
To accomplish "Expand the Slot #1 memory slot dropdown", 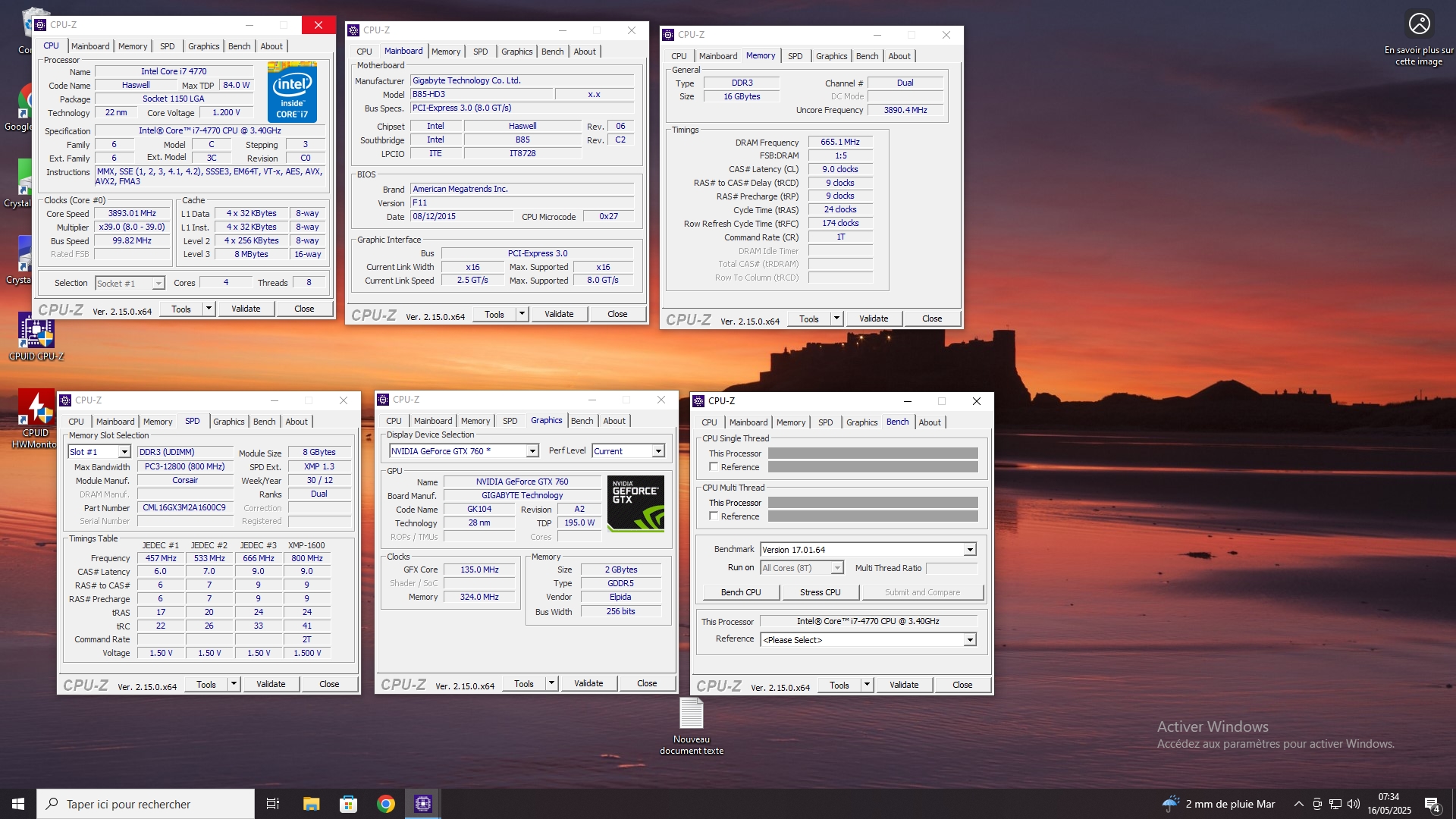I will [x=124, y=452].
